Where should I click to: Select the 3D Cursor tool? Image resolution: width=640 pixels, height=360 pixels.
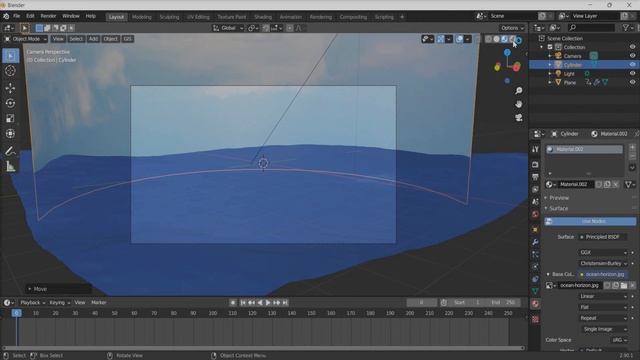[11, 71]
